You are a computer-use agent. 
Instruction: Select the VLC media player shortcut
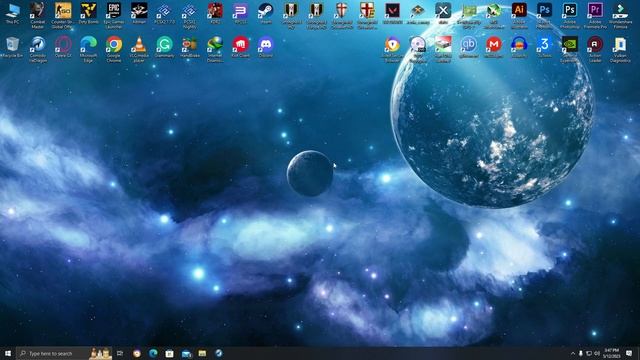coord(139,49)
